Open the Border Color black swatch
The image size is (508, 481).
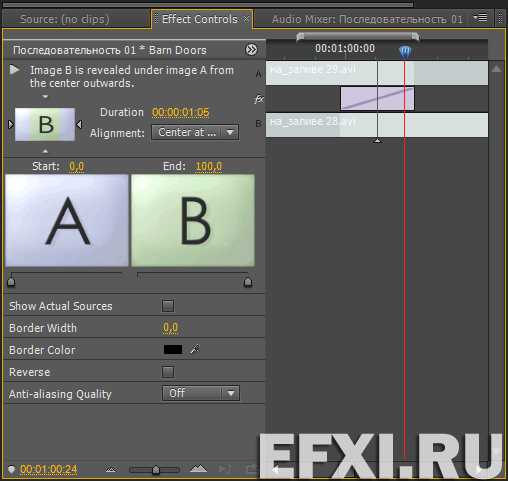173,349
